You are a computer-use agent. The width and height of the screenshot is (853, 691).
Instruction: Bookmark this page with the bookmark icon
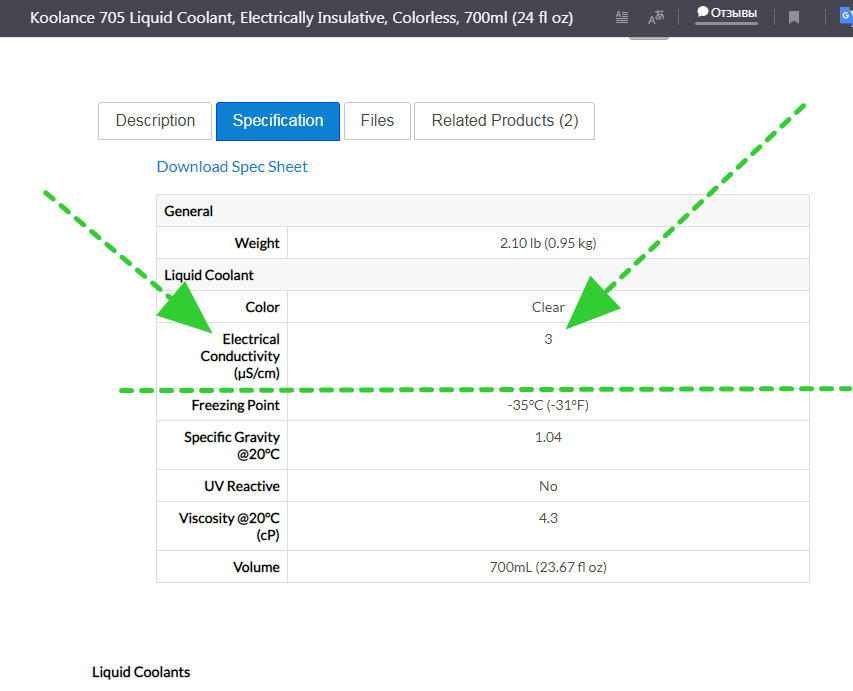pyautogui.click(x=794, y=17)
